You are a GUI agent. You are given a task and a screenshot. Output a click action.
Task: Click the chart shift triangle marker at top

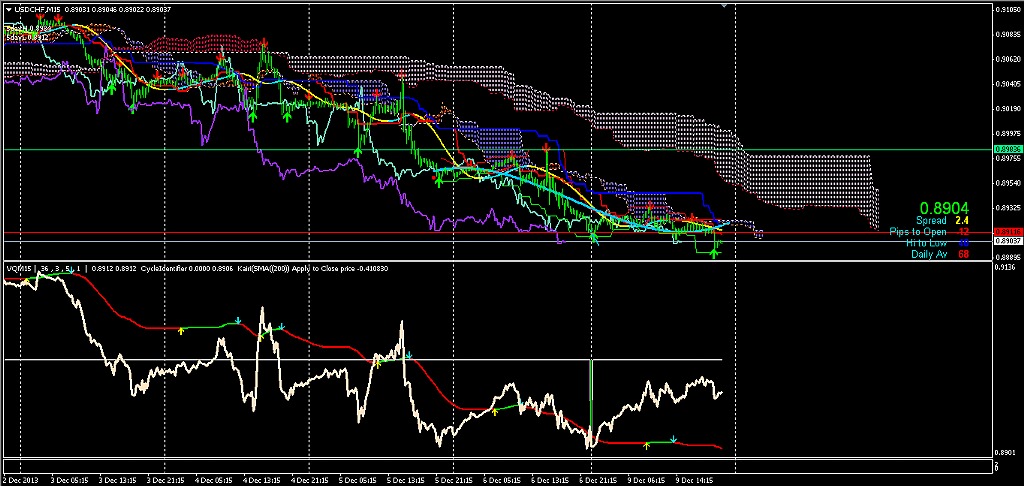click(724, 5)
